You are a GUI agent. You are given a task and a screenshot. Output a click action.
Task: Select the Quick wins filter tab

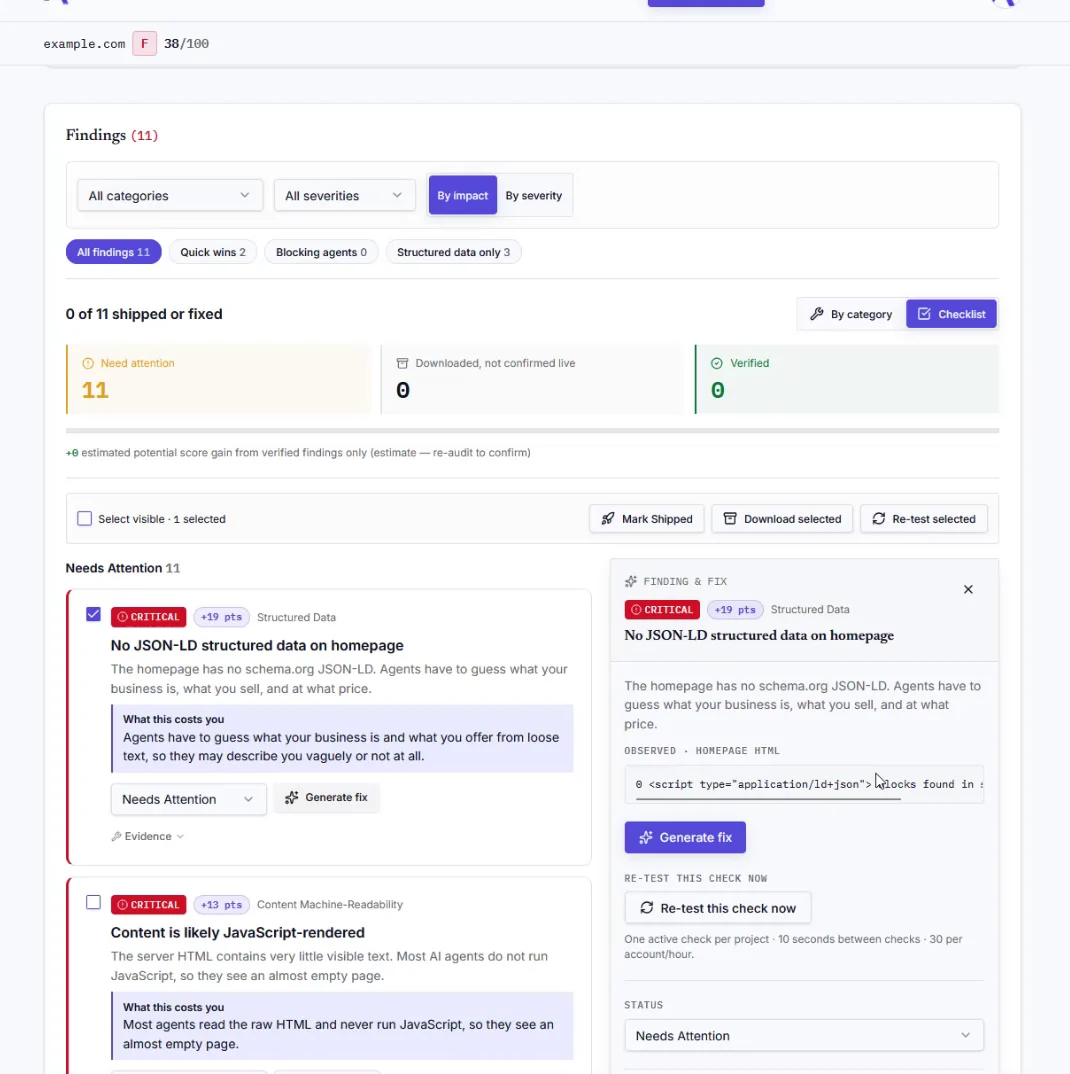212,252
